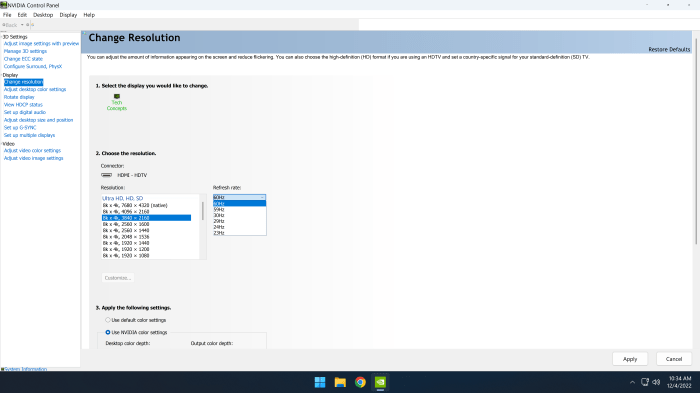Open the Display menu

click(x=68, y=15)
